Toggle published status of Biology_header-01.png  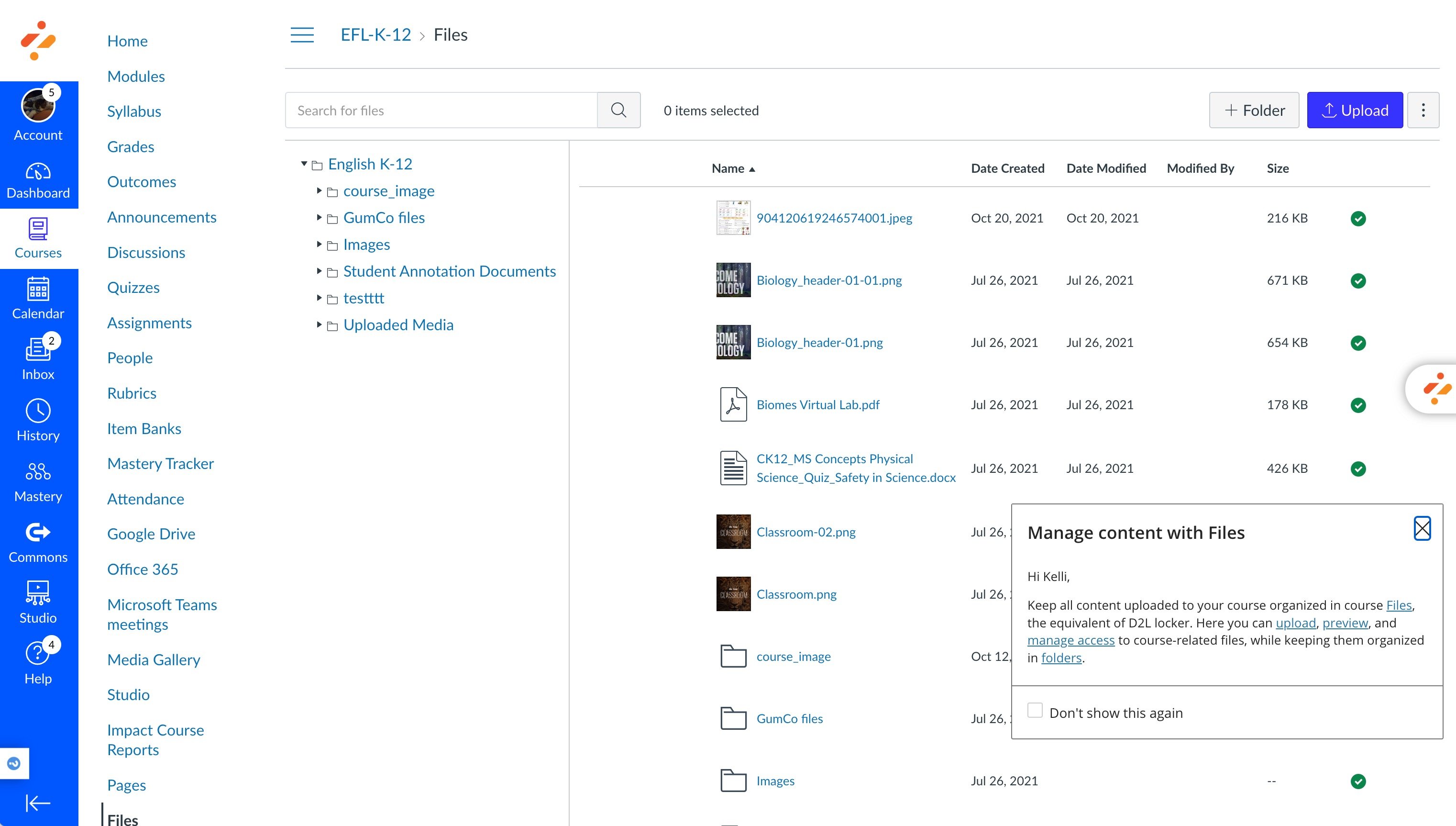click(1358, 343)
